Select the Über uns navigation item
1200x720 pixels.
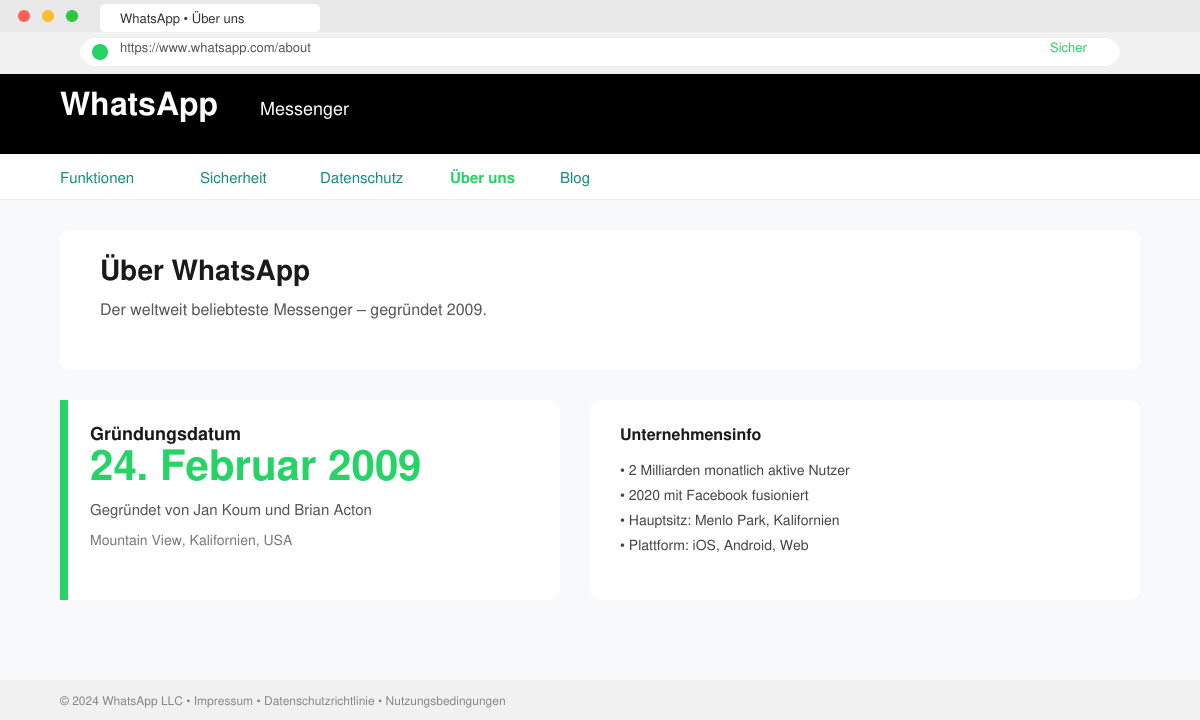[482, 178]
